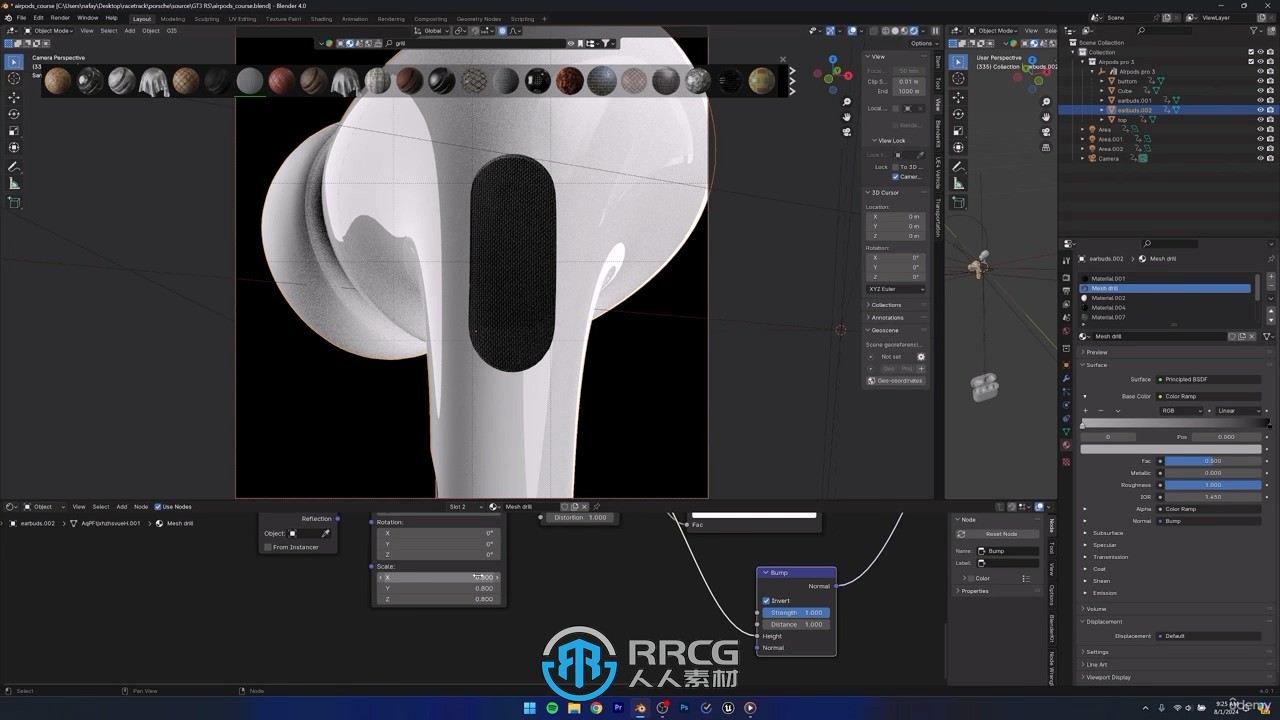Expand the Subsurface section
The image size is (1280, 720).
[x=1108, y=533]
